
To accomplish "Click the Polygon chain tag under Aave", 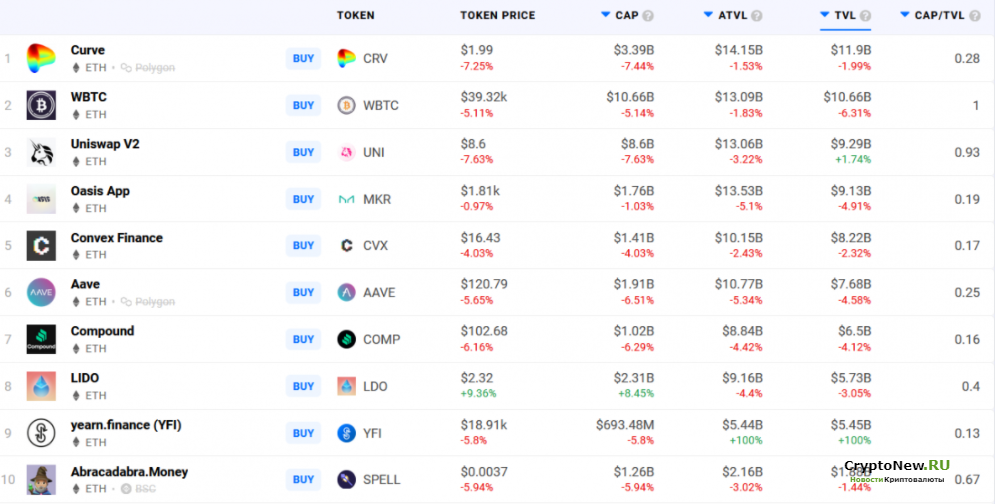I will [x=148, y=302].
